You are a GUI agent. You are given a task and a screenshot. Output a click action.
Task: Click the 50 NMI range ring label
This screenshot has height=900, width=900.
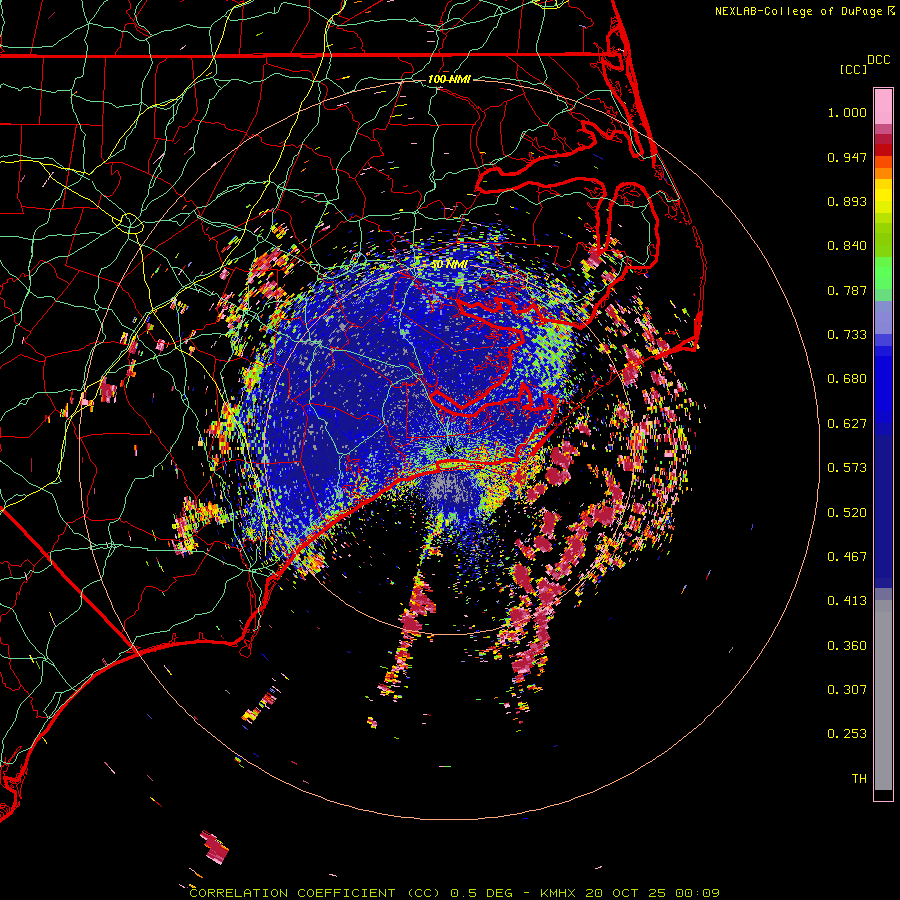(x=449, y=265)
